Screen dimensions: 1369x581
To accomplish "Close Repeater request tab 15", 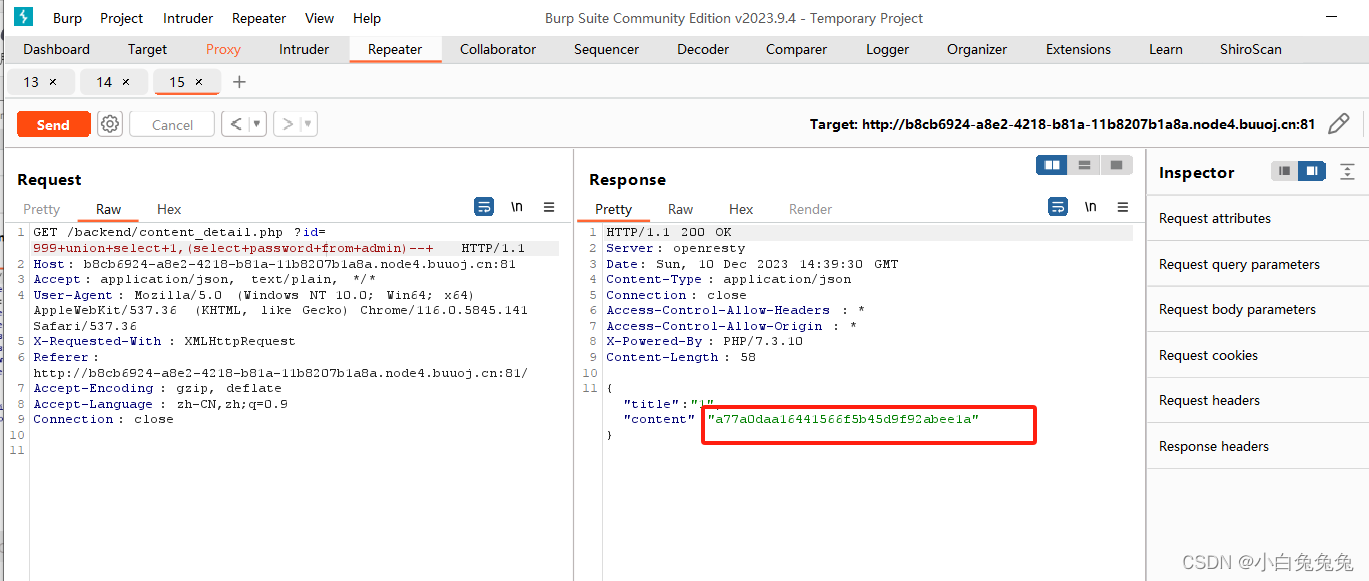I will click(199, 82).
